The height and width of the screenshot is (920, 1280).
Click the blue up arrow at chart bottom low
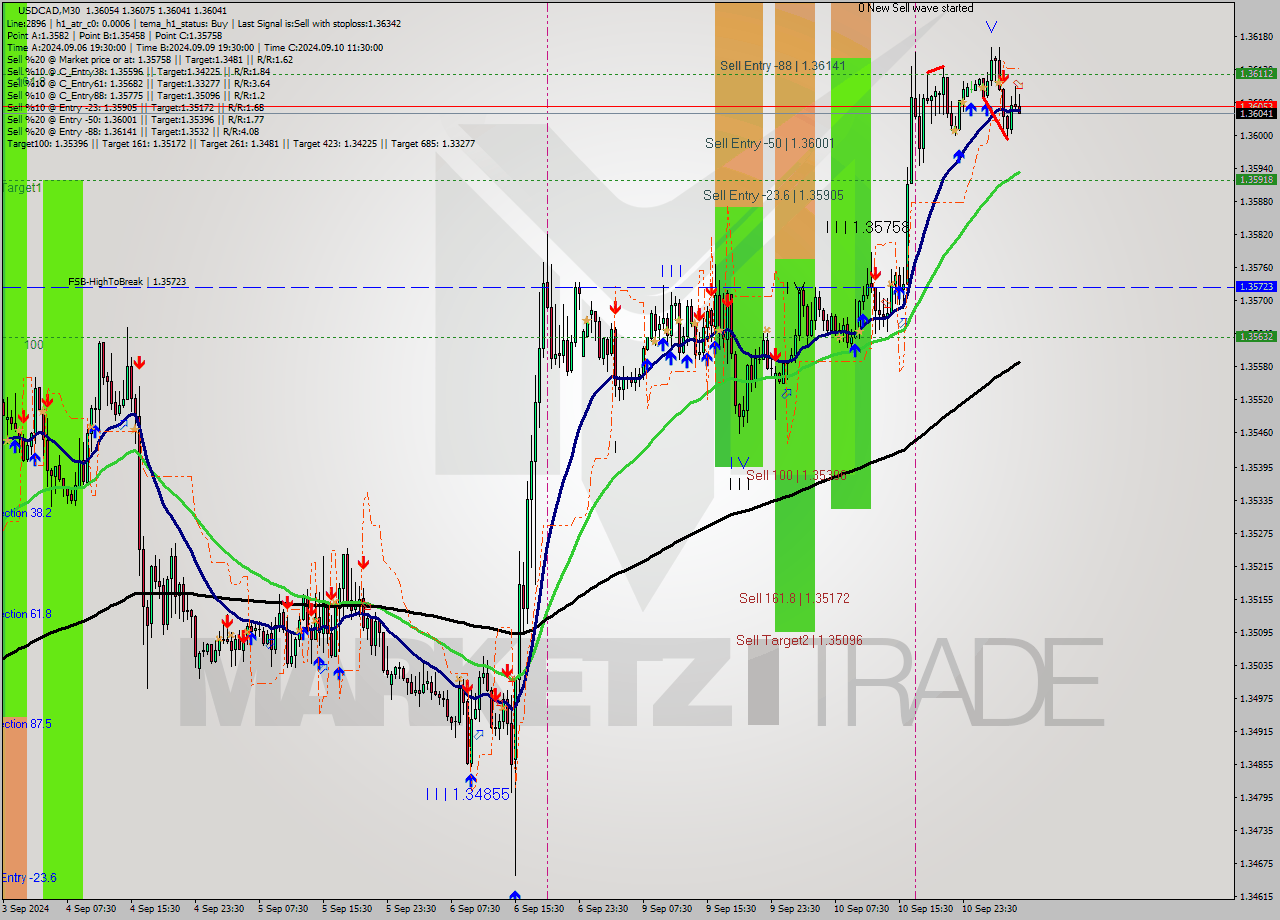(x=514, y=896)
